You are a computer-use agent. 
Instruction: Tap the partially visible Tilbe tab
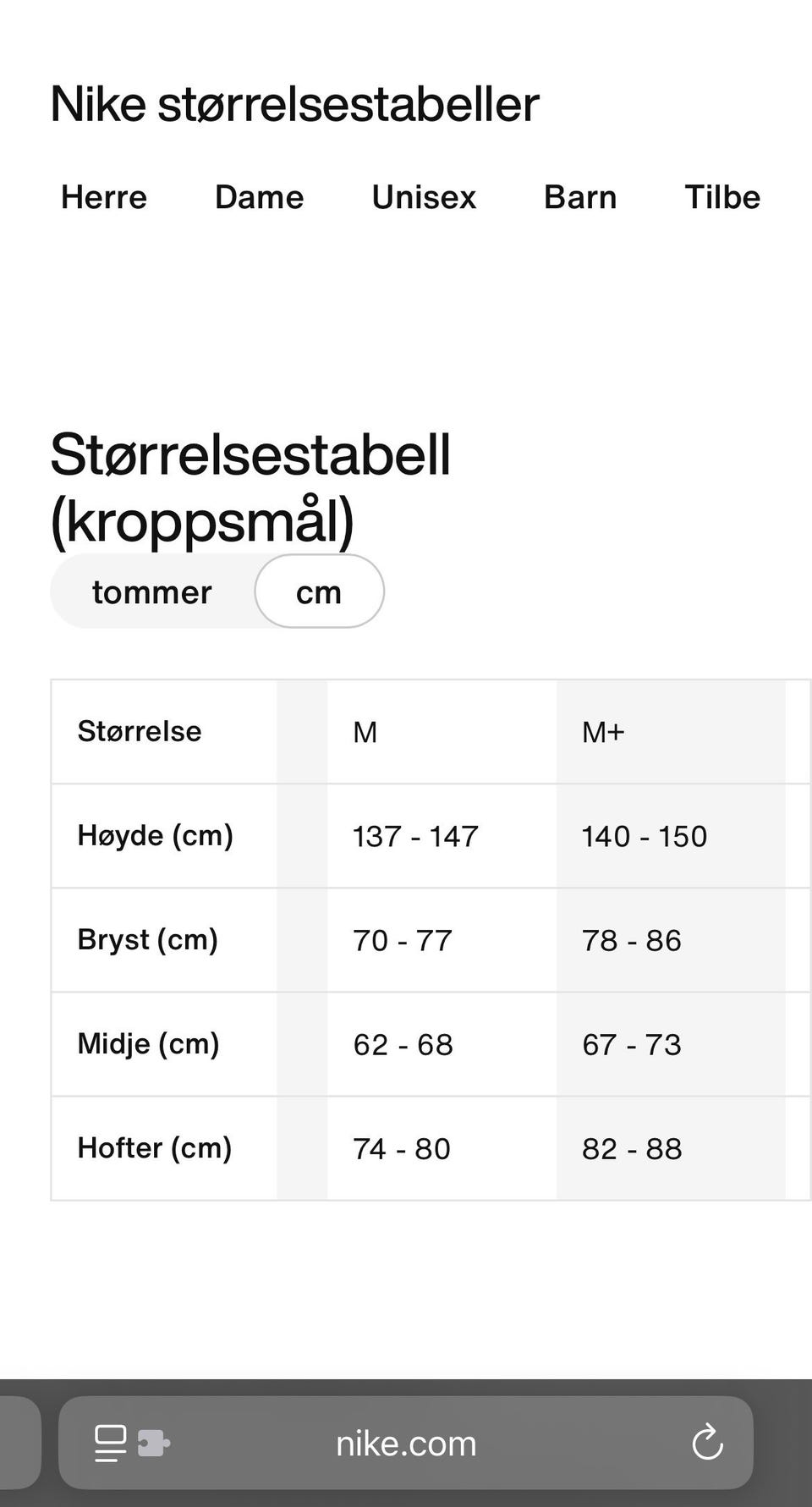[722, 197]
